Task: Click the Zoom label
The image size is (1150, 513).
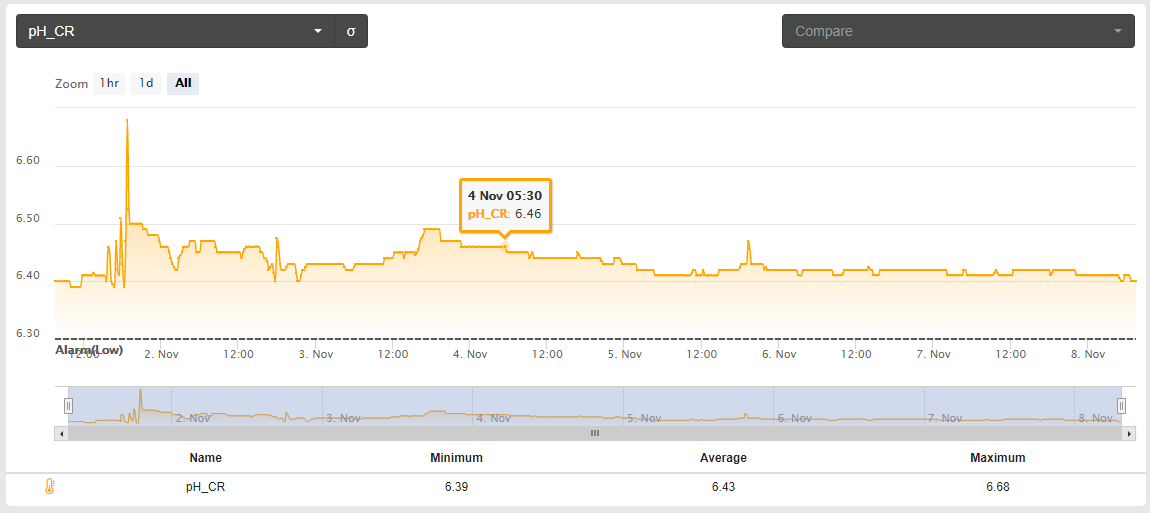Action: point(71,84)
